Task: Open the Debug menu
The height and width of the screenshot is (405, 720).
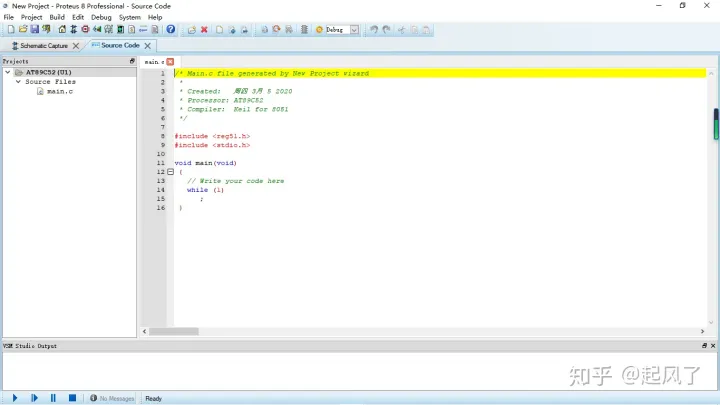Action: 101,17
